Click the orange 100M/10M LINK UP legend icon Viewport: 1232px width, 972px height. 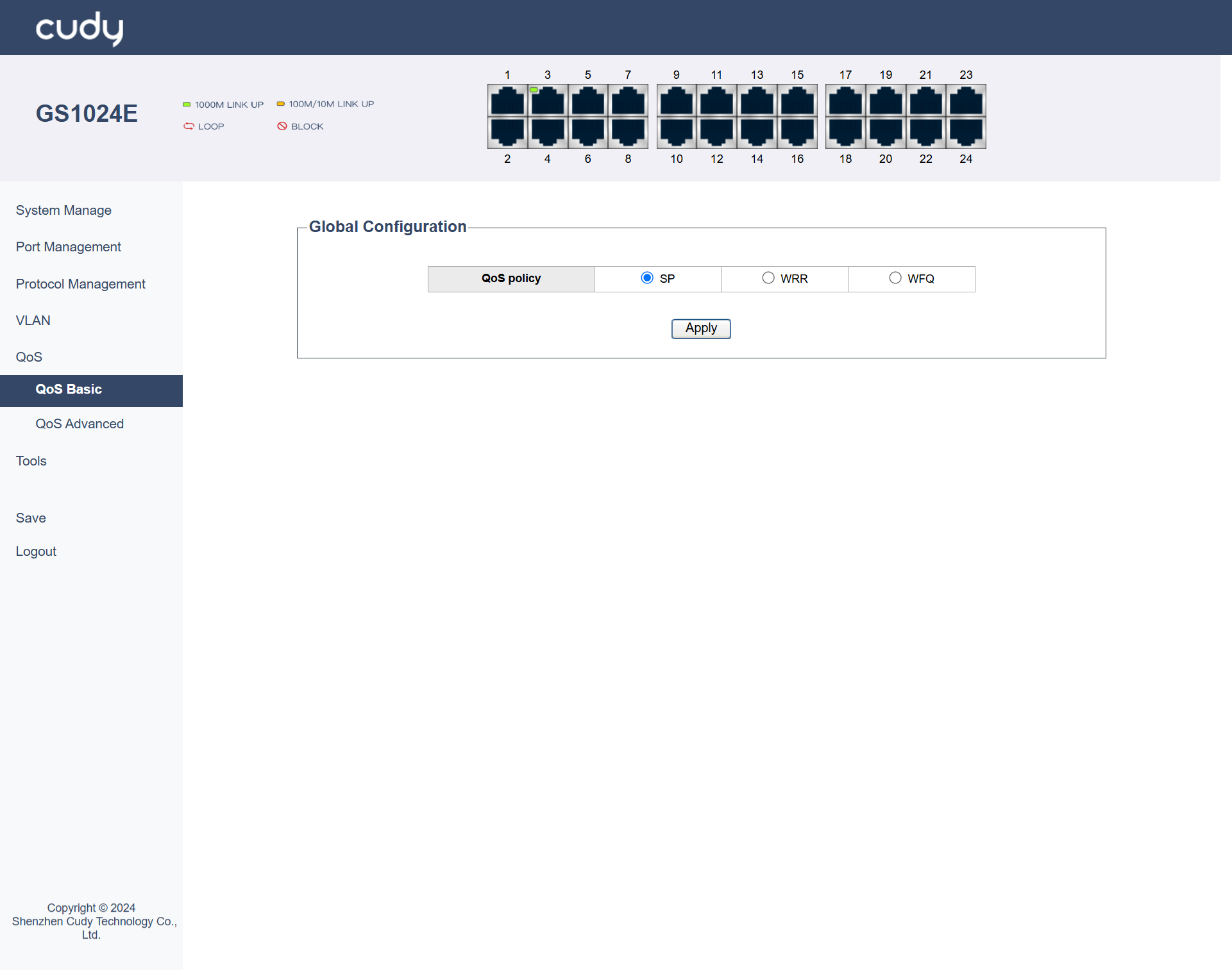[280, 104]
